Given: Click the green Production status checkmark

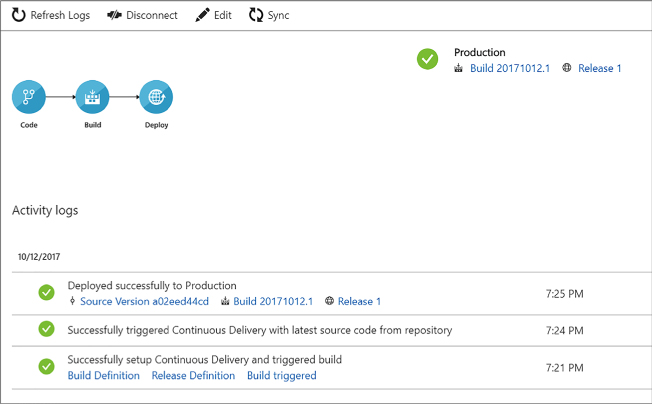Looking at the screenshot, I should pyautogui.click(x=427, y=59).
